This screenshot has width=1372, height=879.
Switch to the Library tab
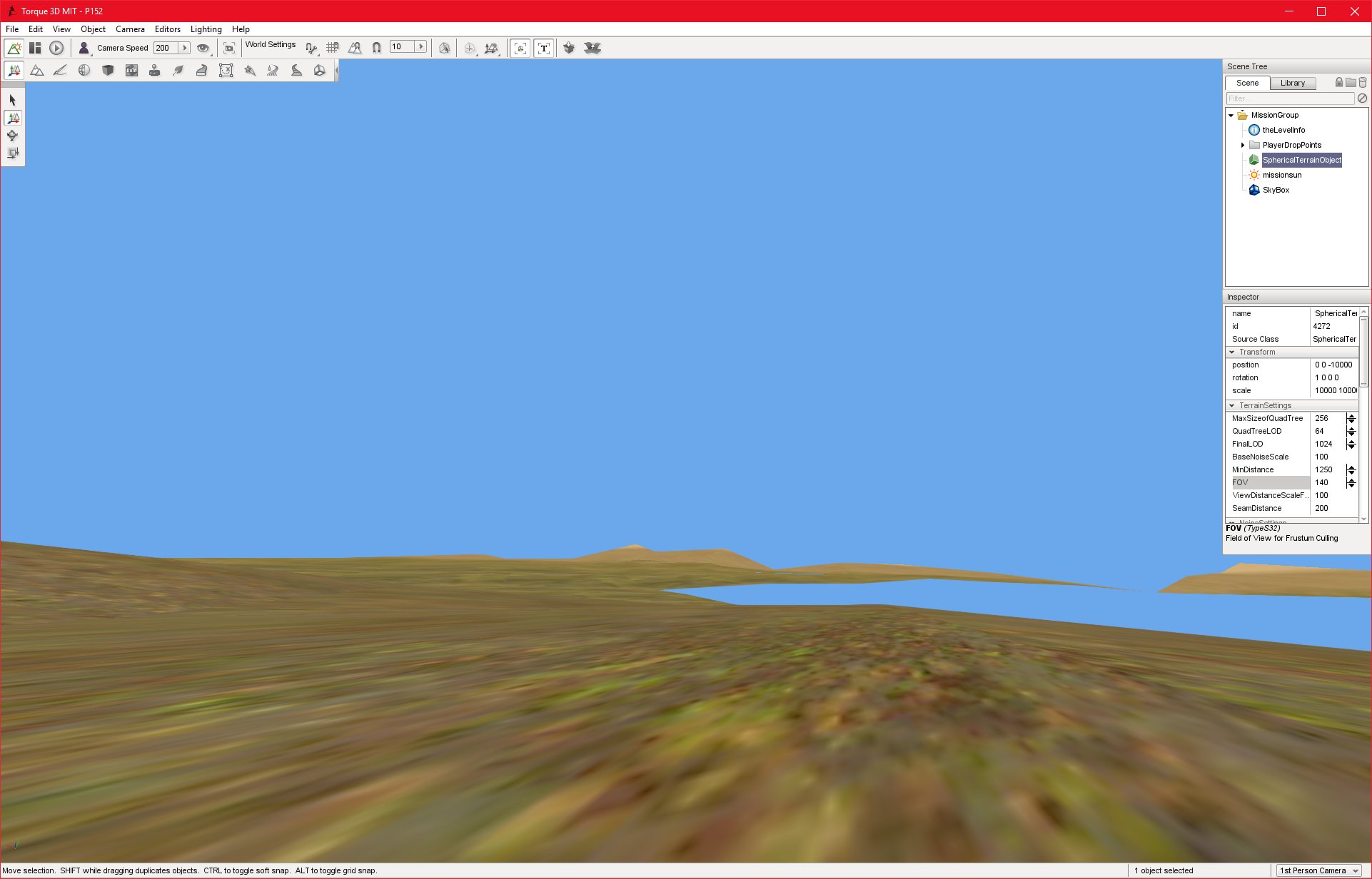tap(1293, 83)
